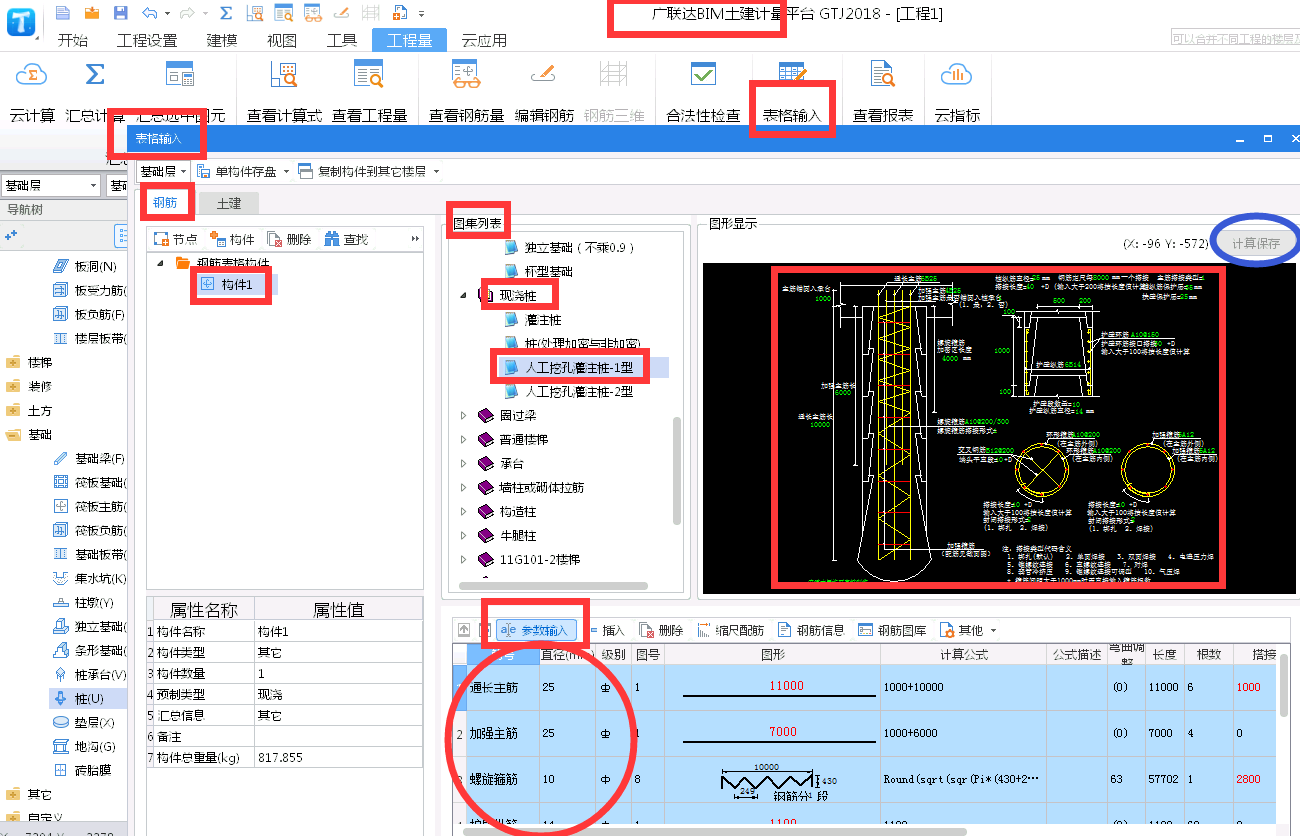Click 计算保存 button
This screenshot has width=1300, height=836.
[x=1257, y=243]
